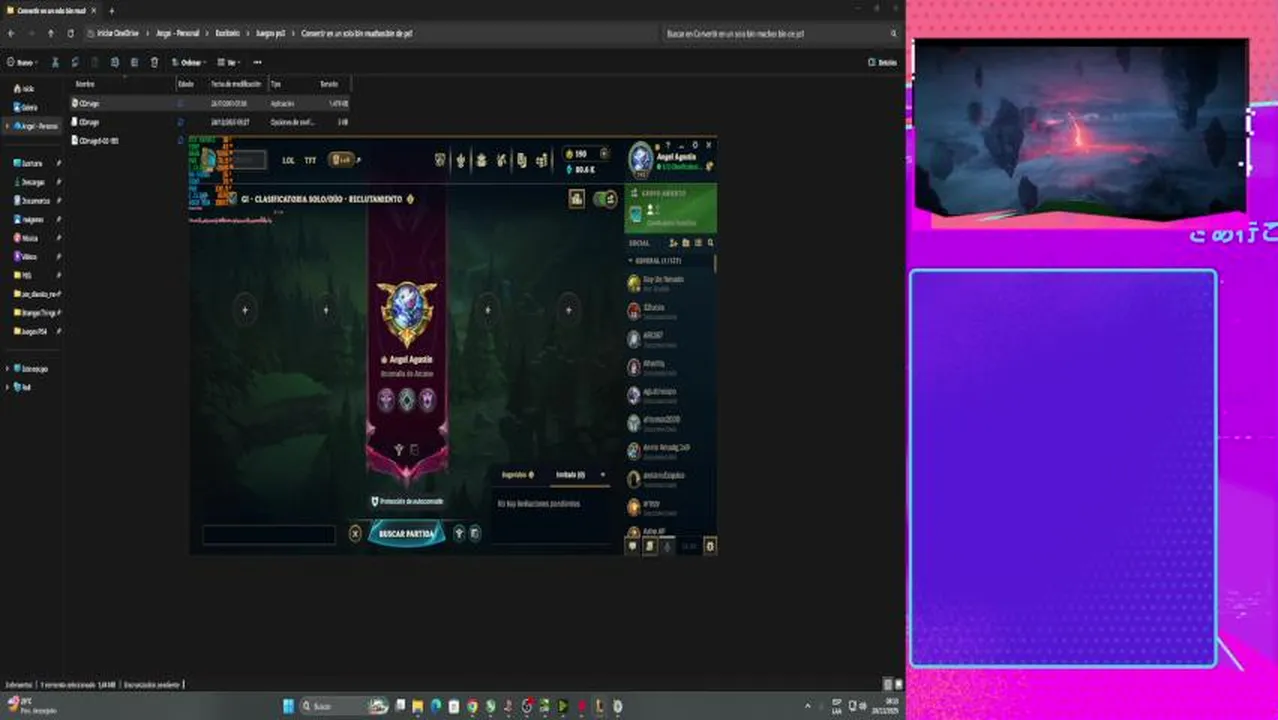Open League client settings gear at the window top
Image resolution: width=1278 pixels, height=720 pixels.
pyautogui.click(x=695, y=145)
